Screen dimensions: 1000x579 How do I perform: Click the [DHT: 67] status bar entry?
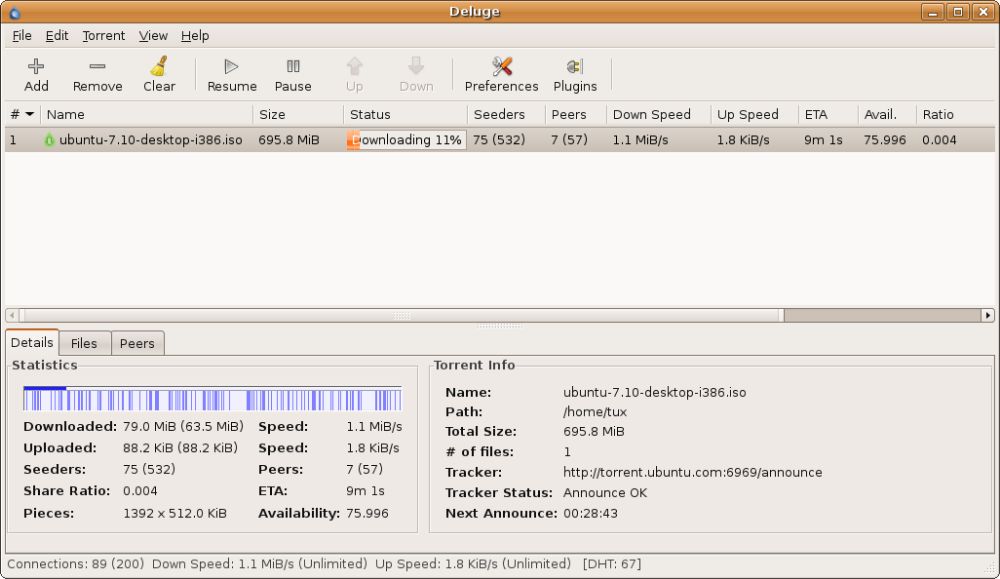(612, 564)
